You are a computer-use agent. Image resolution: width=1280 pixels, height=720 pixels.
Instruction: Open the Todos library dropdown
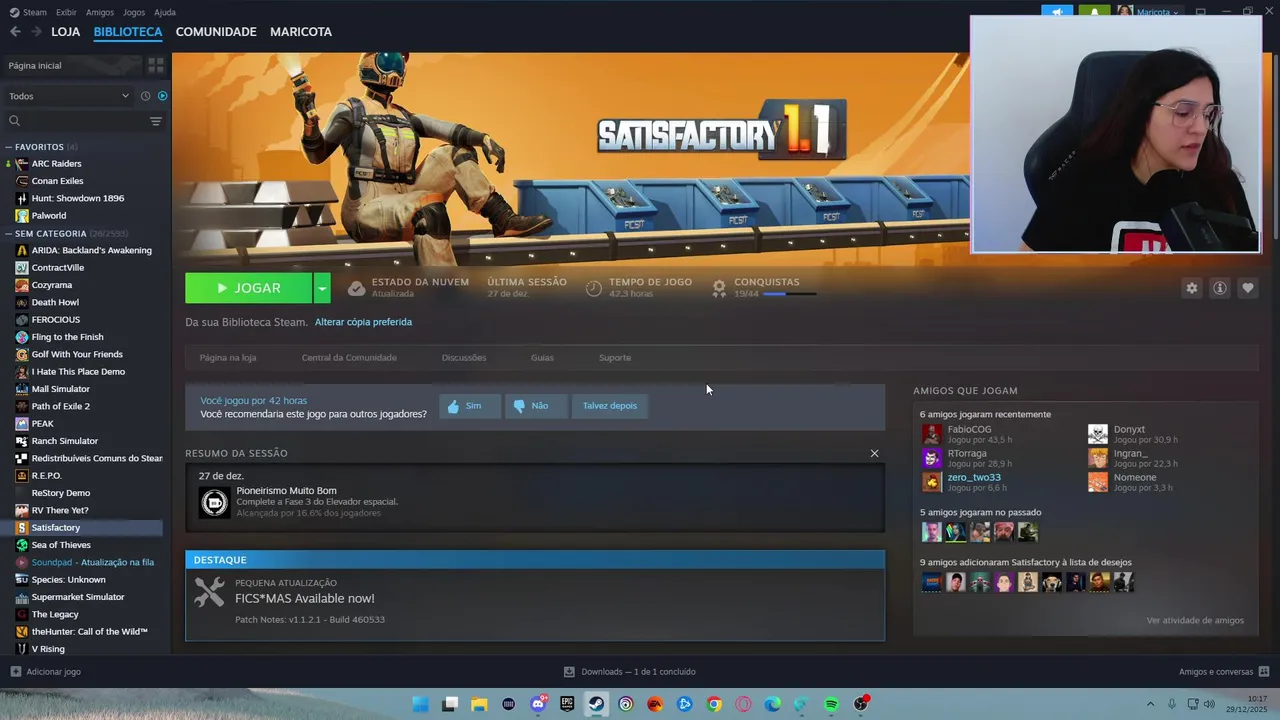(69, 96)
